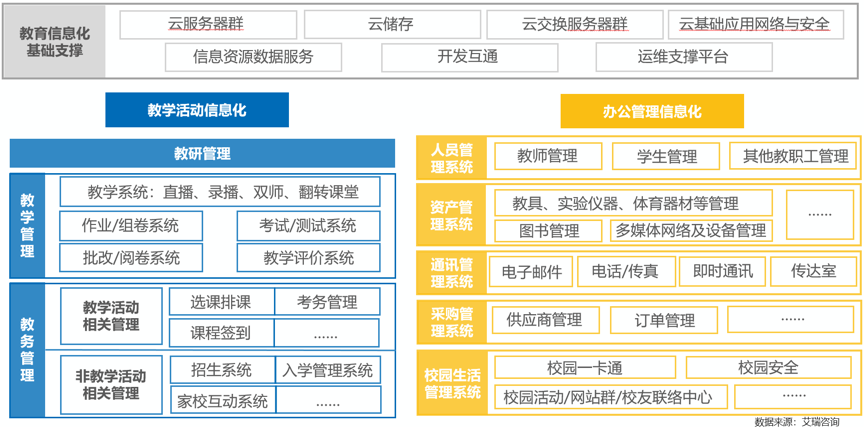Click the blue 教学活动信息化 header
864x427 pixels.
[x=197, y=110]
